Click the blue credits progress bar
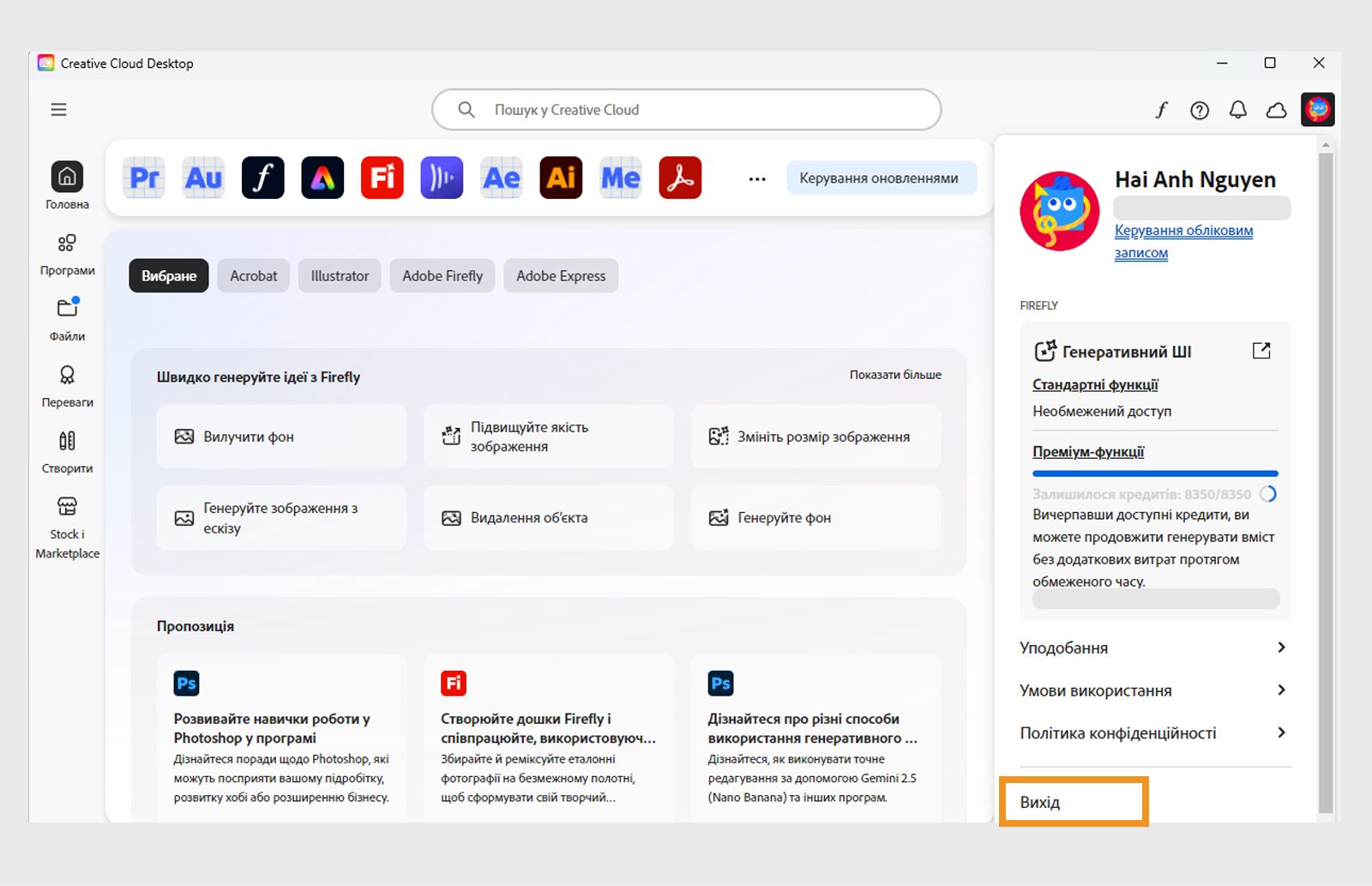Image resolution: width=1372 pixels, height=886 pixels. (x=1155, y=473)
